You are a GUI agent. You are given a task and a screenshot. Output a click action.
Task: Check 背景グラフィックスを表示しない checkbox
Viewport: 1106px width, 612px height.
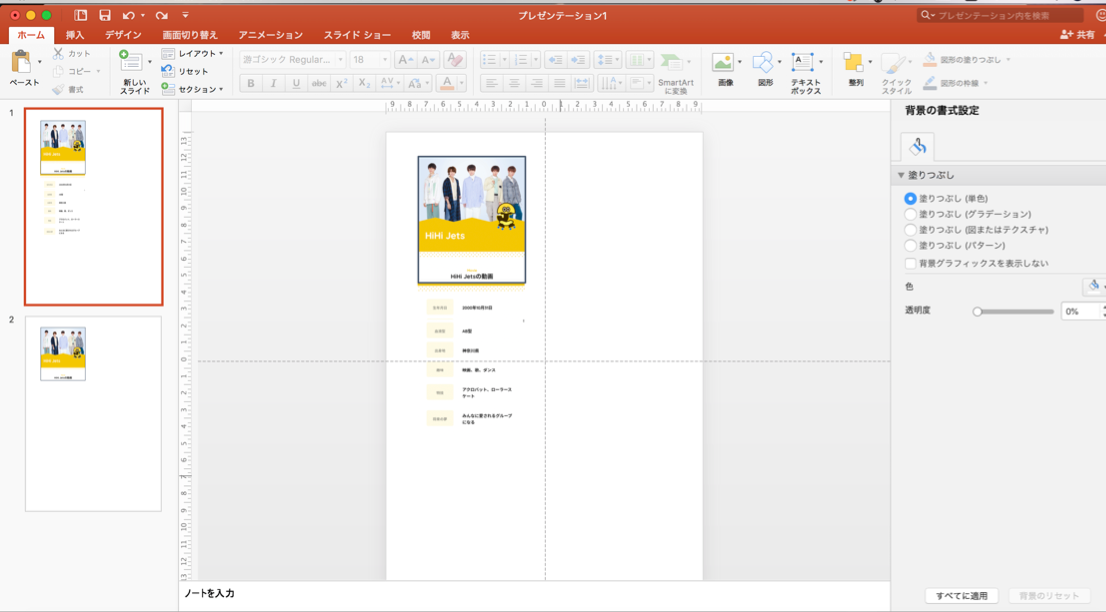point(911,263)
